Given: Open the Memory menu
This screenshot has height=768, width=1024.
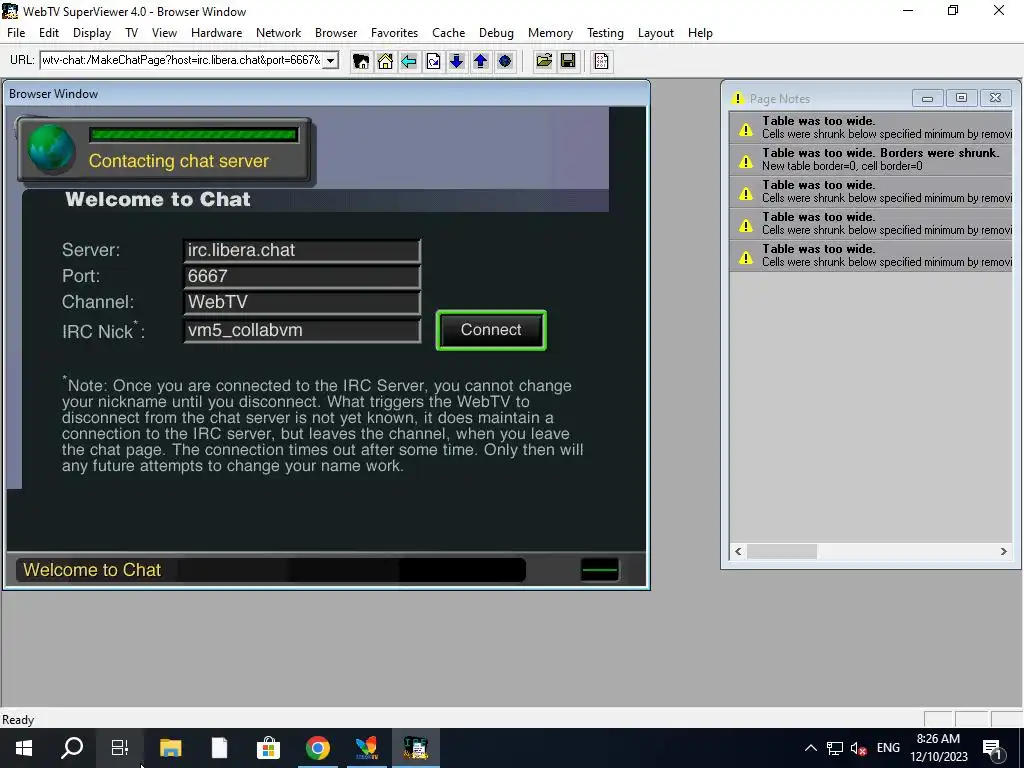Looking at the screenshot, I should pos(551,33).
